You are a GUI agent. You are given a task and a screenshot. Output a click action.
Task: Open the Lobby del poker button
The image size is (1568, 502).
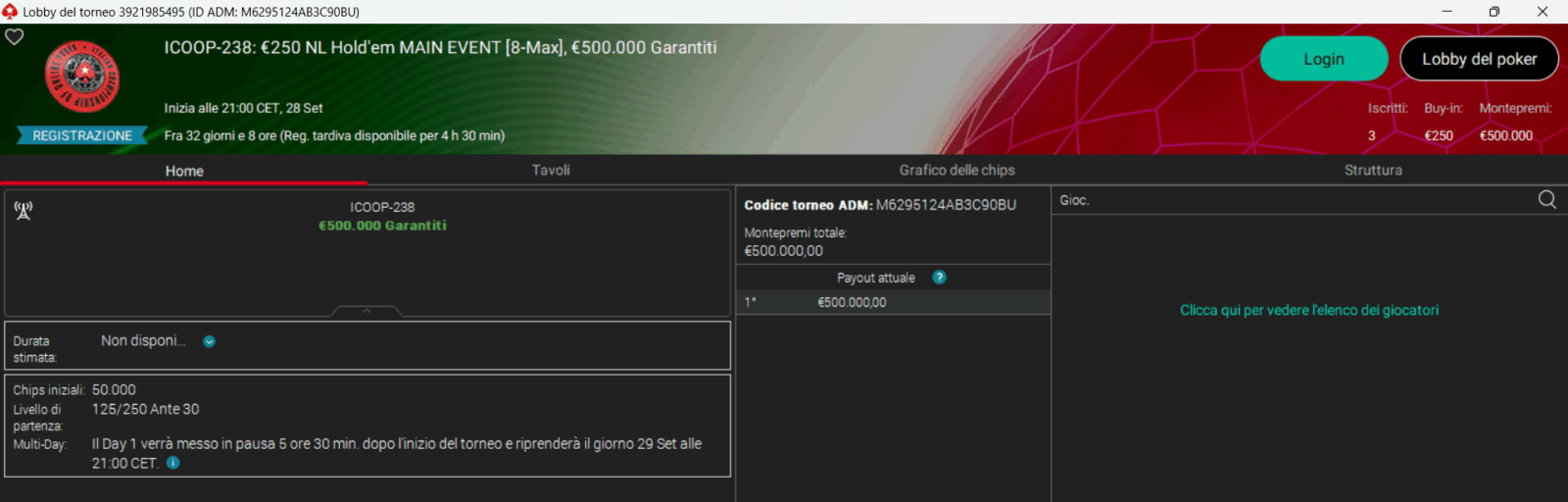[x=1480, y=59]
